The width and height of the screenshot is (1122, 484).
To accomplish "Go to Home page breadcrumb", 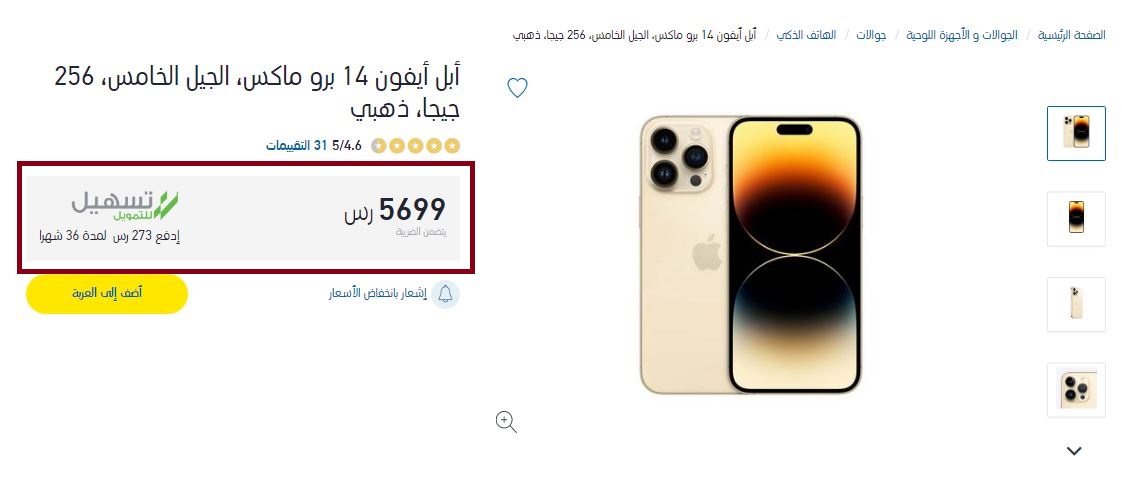I will pyautogui.click(x=1072, y=35).
